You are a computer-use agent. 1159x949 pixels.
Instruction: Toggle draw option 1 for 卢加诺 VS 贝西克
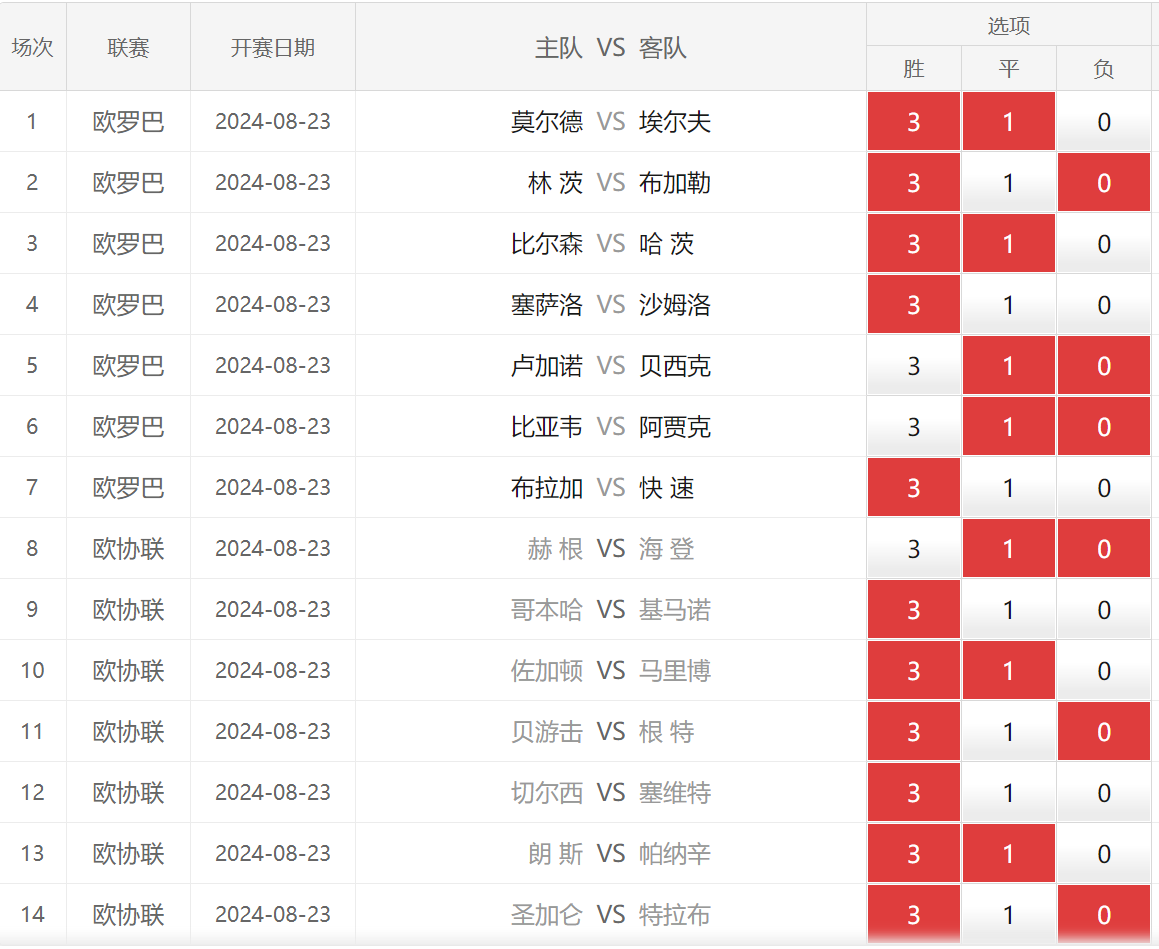(x=1008, y=365)
